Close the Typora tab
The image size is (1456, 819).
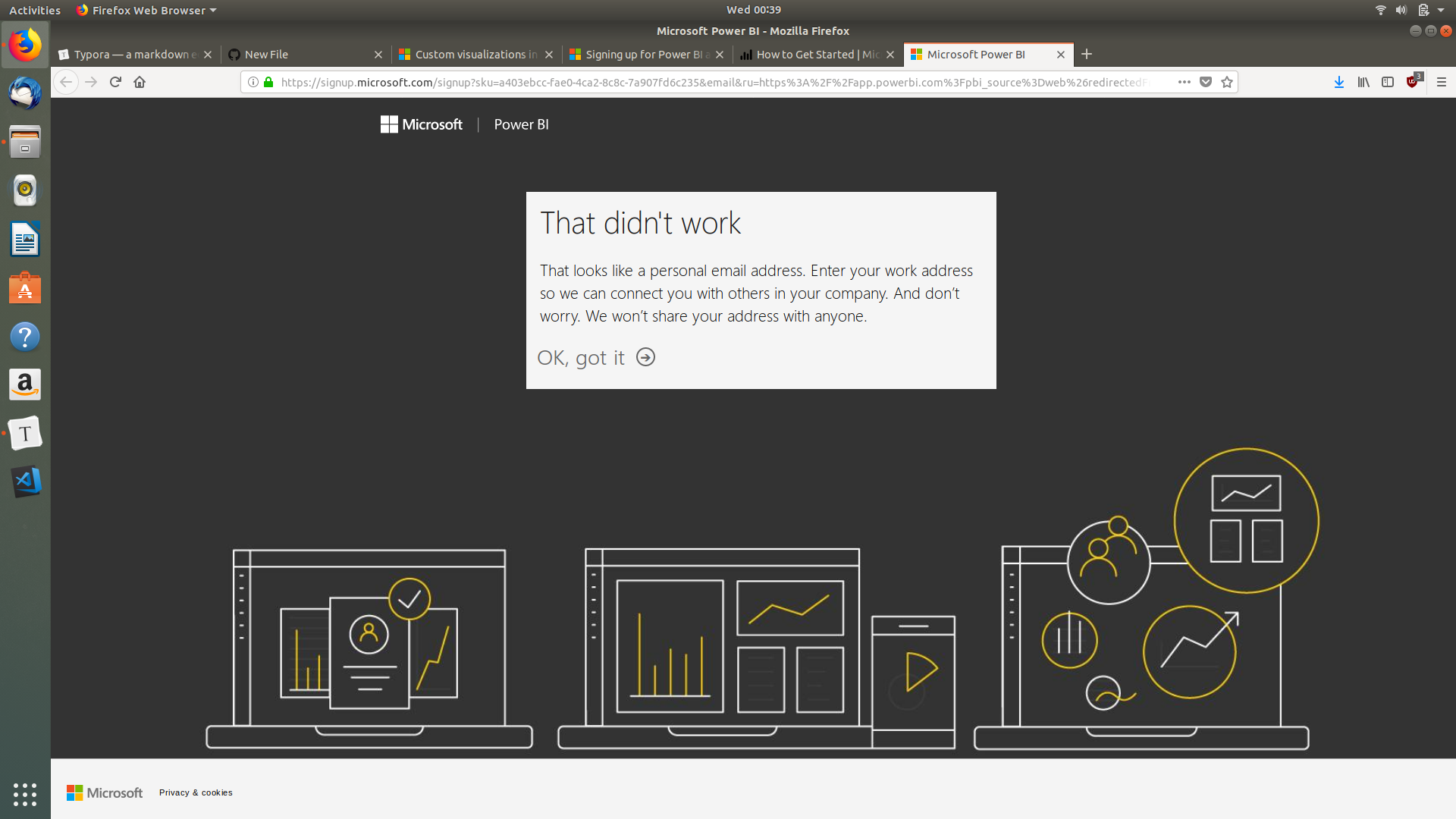click(208, 55)
